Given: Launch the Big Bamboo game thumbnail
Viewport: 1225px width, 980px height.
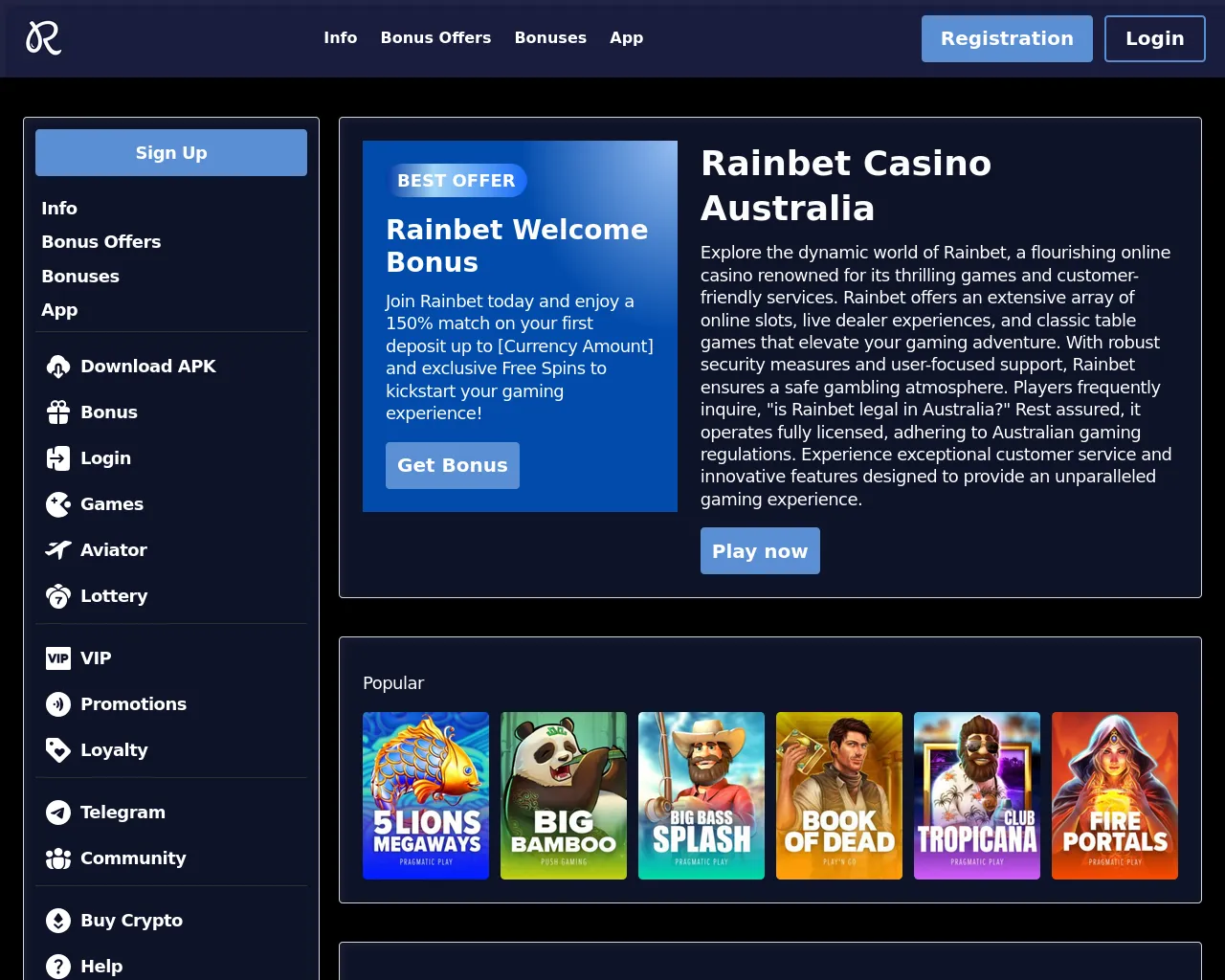Looking at the screenshot, I should 564,795.
